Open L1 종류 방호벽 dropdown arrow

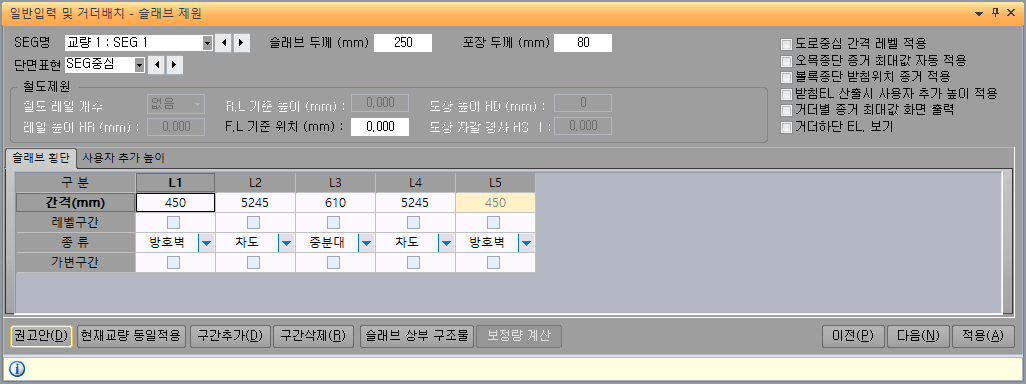click(x=206, y=243)
